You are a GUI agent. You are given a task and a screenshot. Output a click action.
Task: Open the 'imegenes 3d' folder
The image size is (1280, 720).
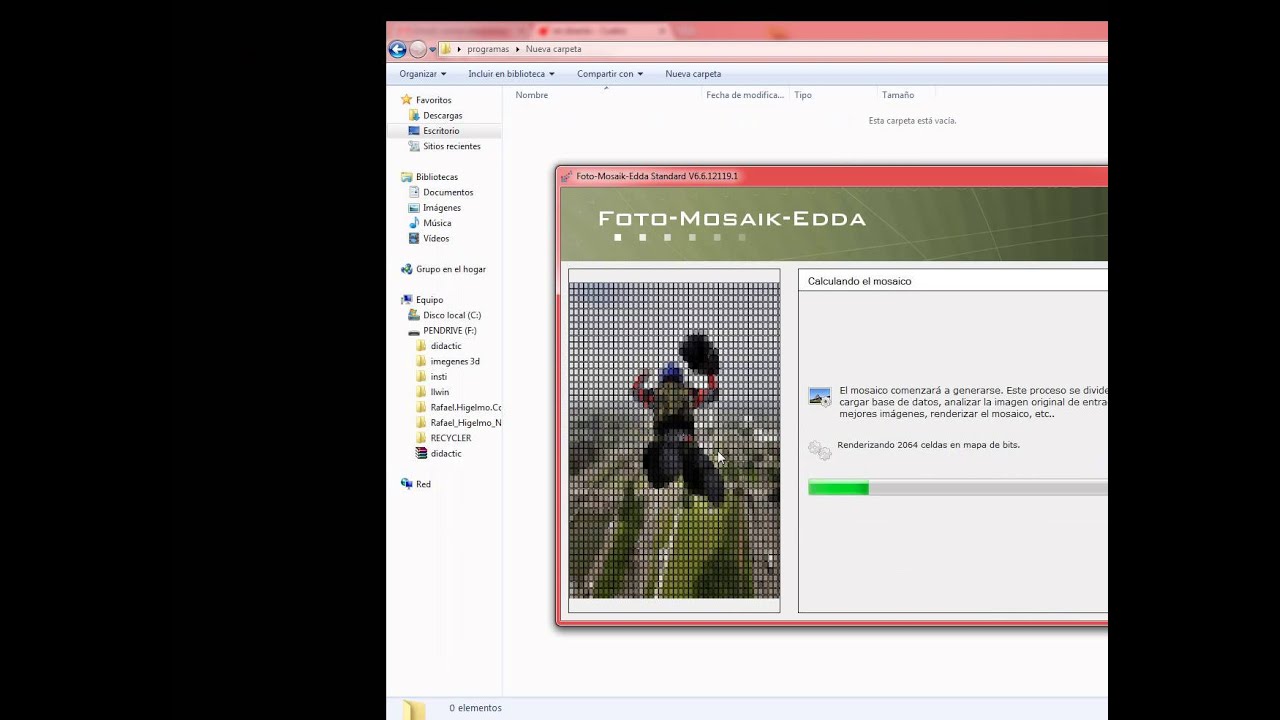point(455,361)
